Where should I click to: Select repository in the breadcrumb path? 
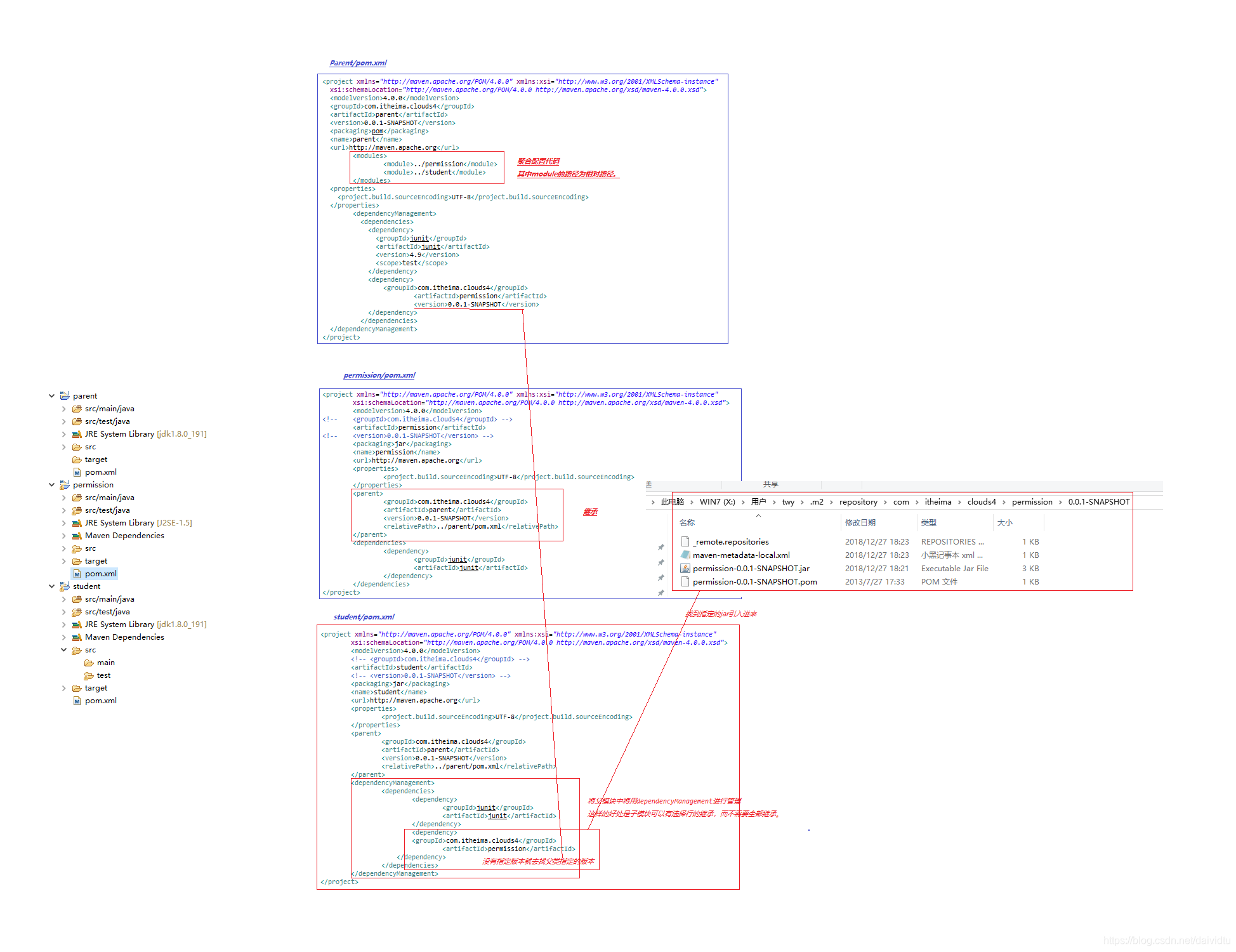pos(858,502)
